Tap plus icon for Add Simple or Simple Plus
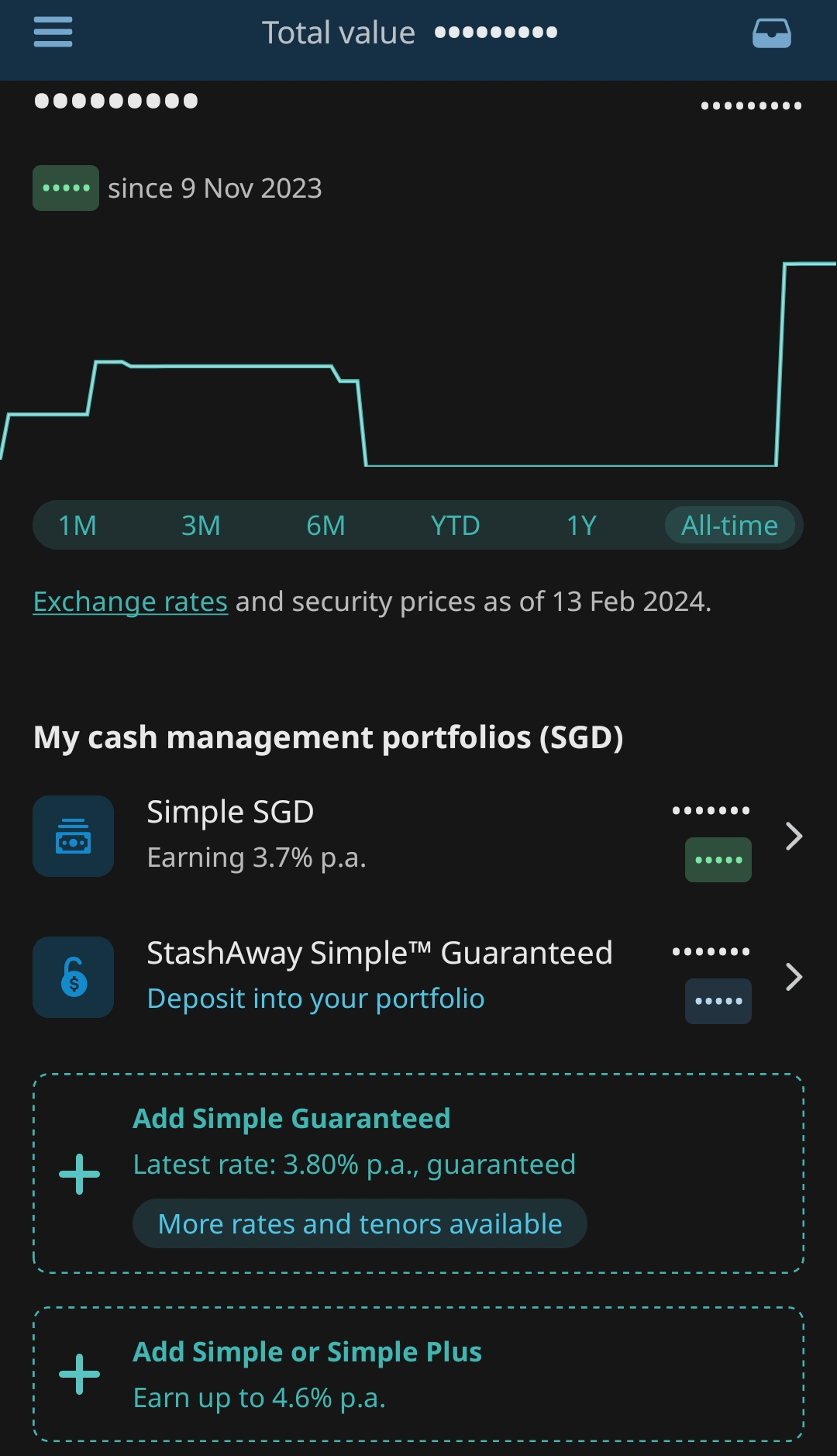The image size is (837, 1456). 80,1374
